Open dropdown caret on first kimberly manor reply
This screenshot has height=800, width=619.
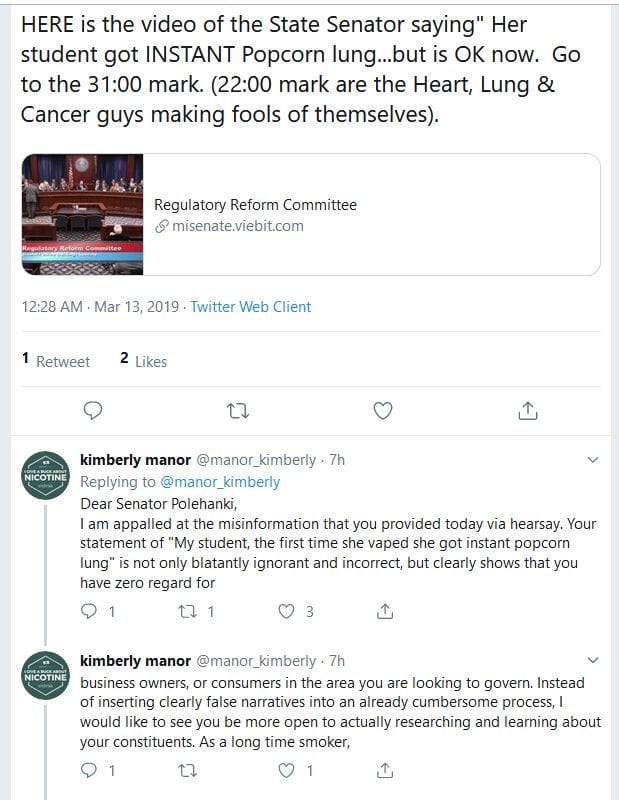point(592,460)
